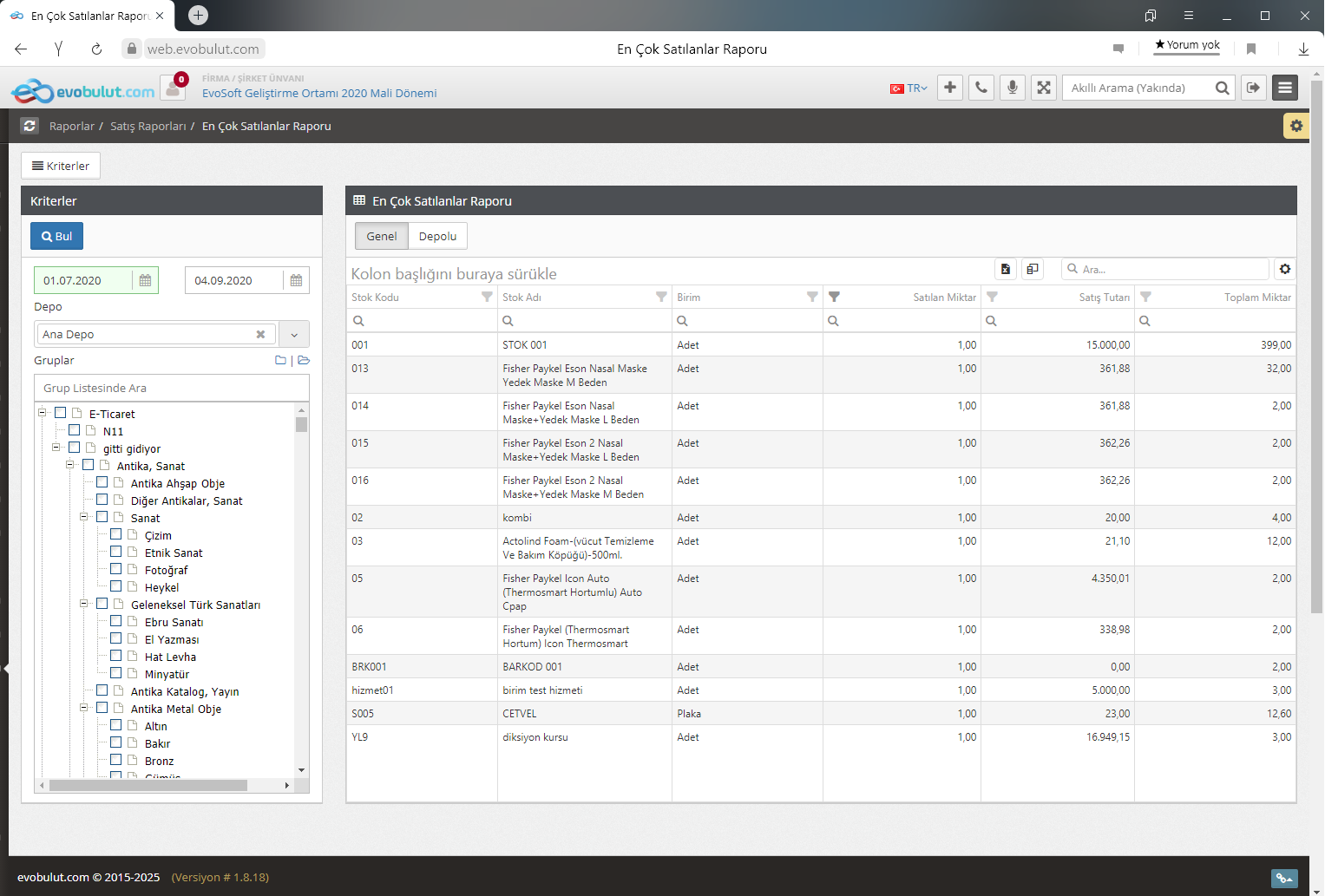Screen dimensions: 1325x896
Task: Click the microphone icon in top toolbar
Action: click(1012, 88)
